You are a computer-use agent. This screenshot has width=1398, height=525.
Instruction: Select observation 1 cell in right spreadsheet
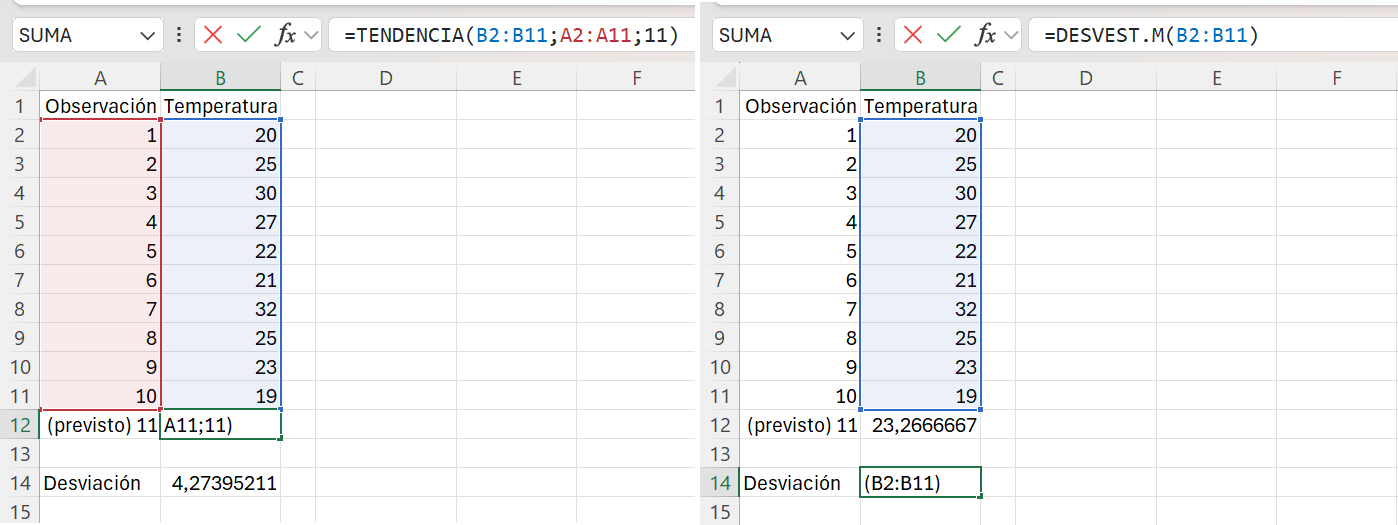800,135
